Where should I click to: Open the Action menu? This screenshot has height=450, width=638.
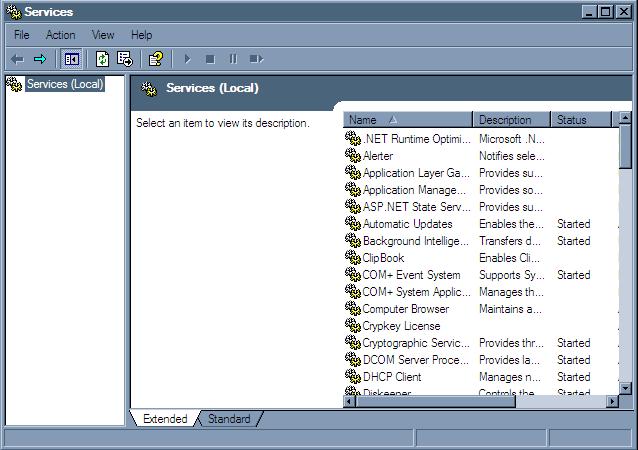click(x=60, y=35)
